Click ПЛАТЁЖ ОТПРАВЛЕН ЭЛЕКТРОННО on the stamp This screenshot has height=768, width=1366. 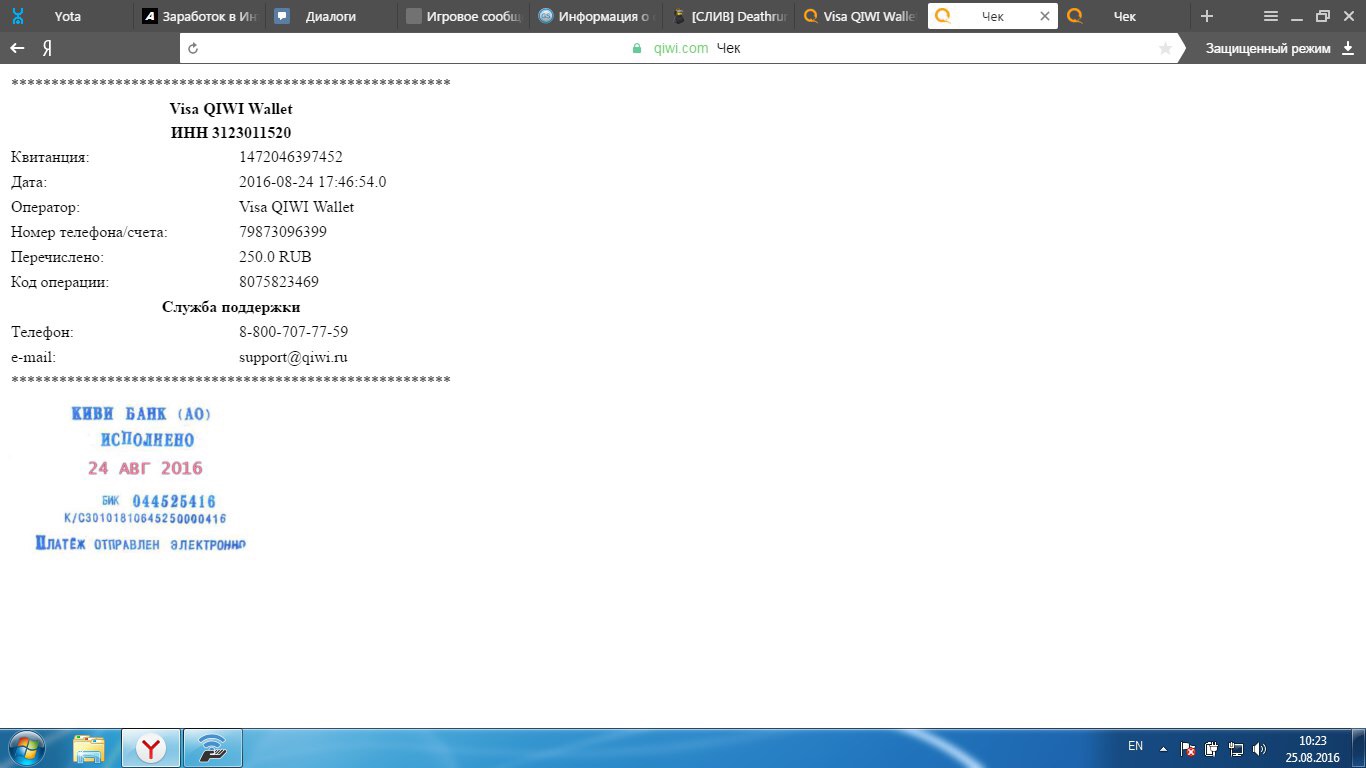click(140, 545)
